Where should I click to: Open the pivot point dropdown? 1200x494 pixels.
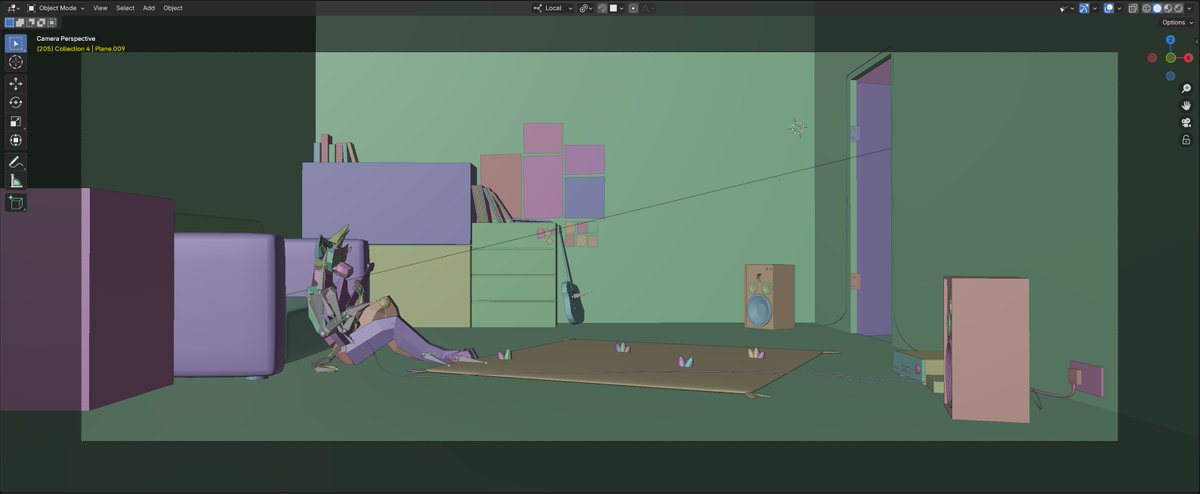(586, 8)
